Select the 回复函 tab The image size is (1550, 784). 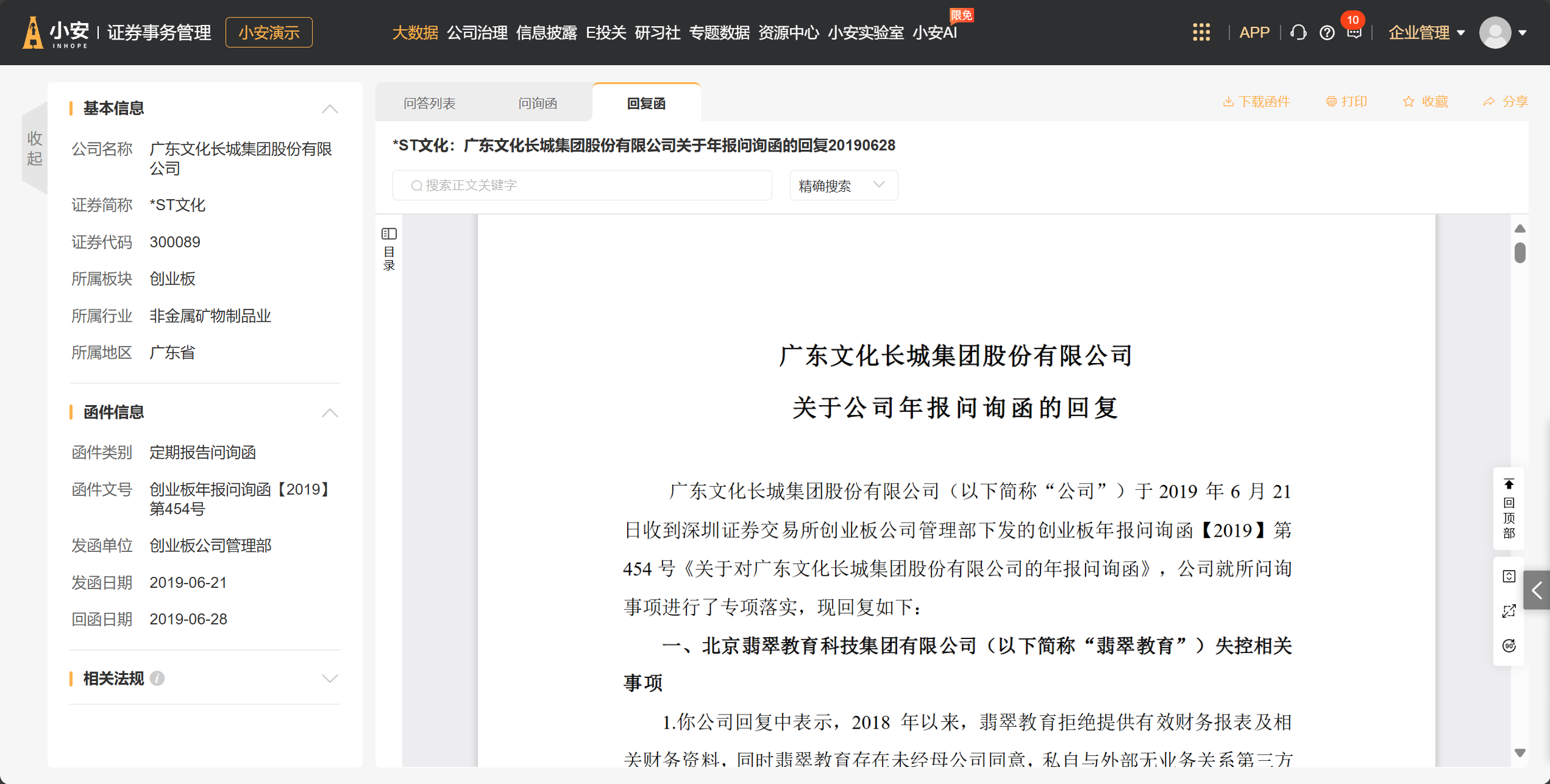click(x=646, y=103)
